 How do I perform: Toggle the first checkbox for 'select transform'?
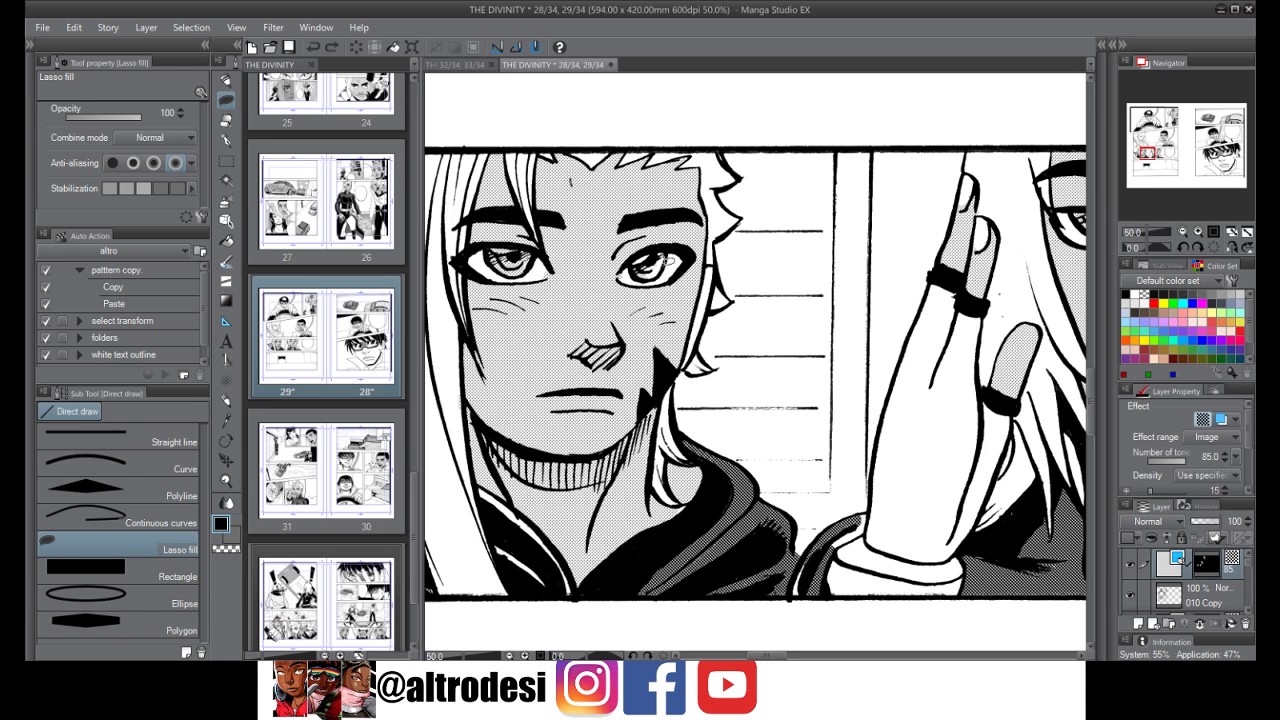[45, 321]
